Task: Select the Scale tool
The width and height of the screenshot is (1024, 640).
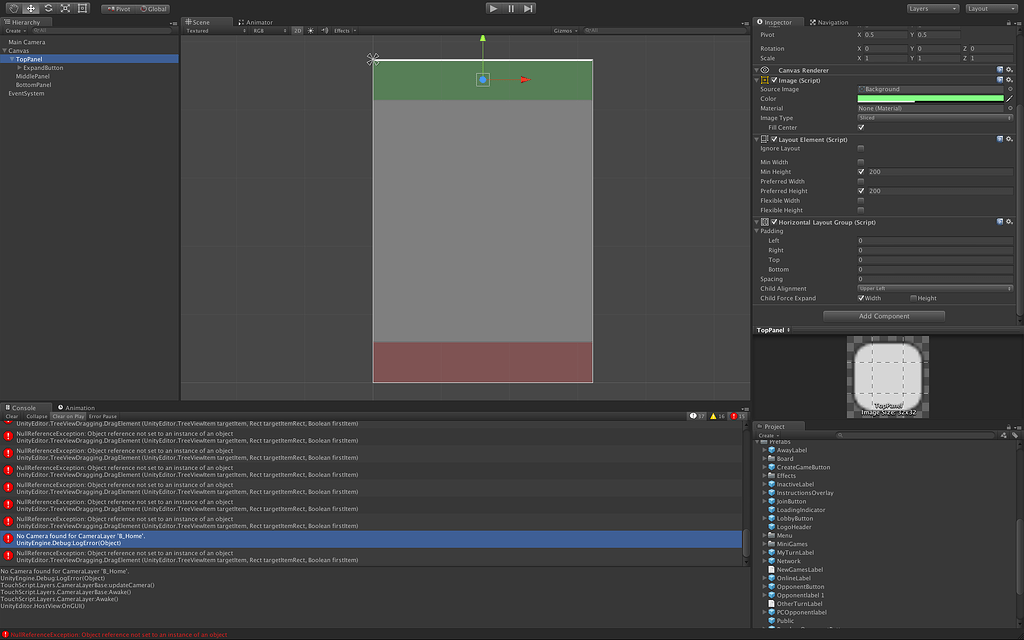Action: [x=65, y=8]
